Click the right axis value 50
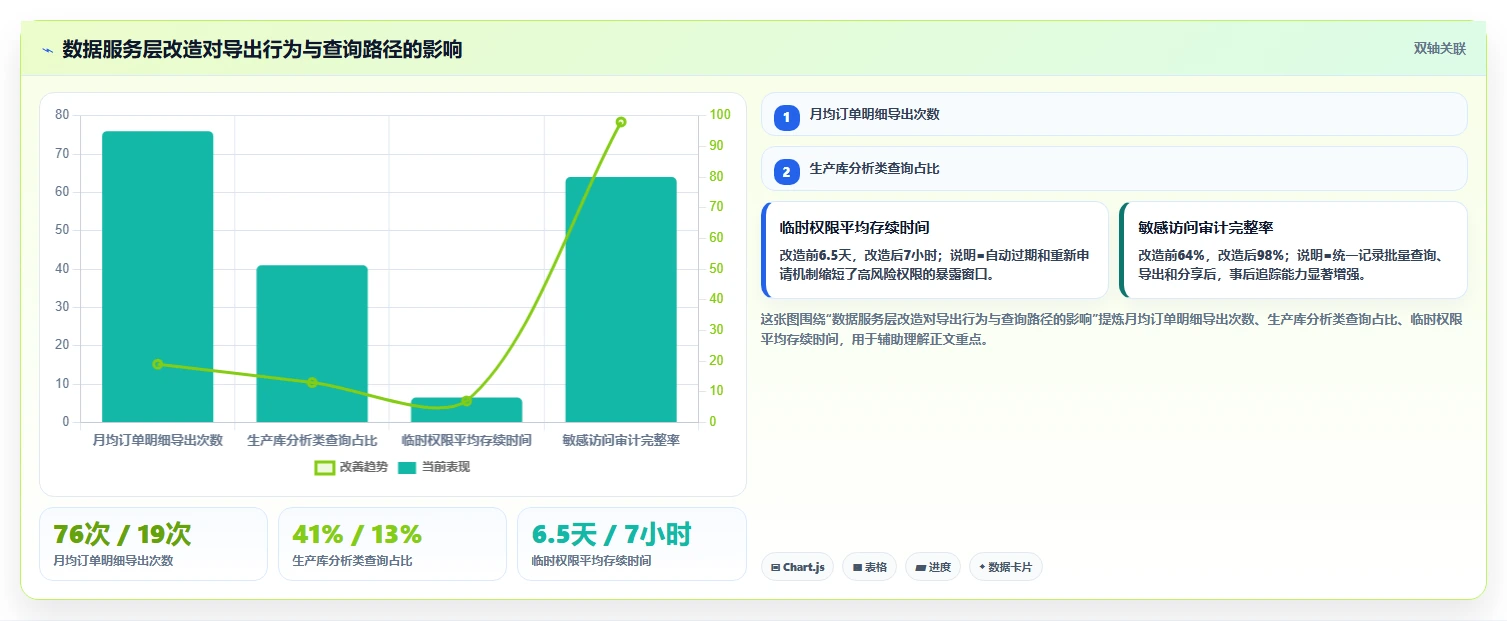This screenshot has width=1507, height=621. (717, 268)
